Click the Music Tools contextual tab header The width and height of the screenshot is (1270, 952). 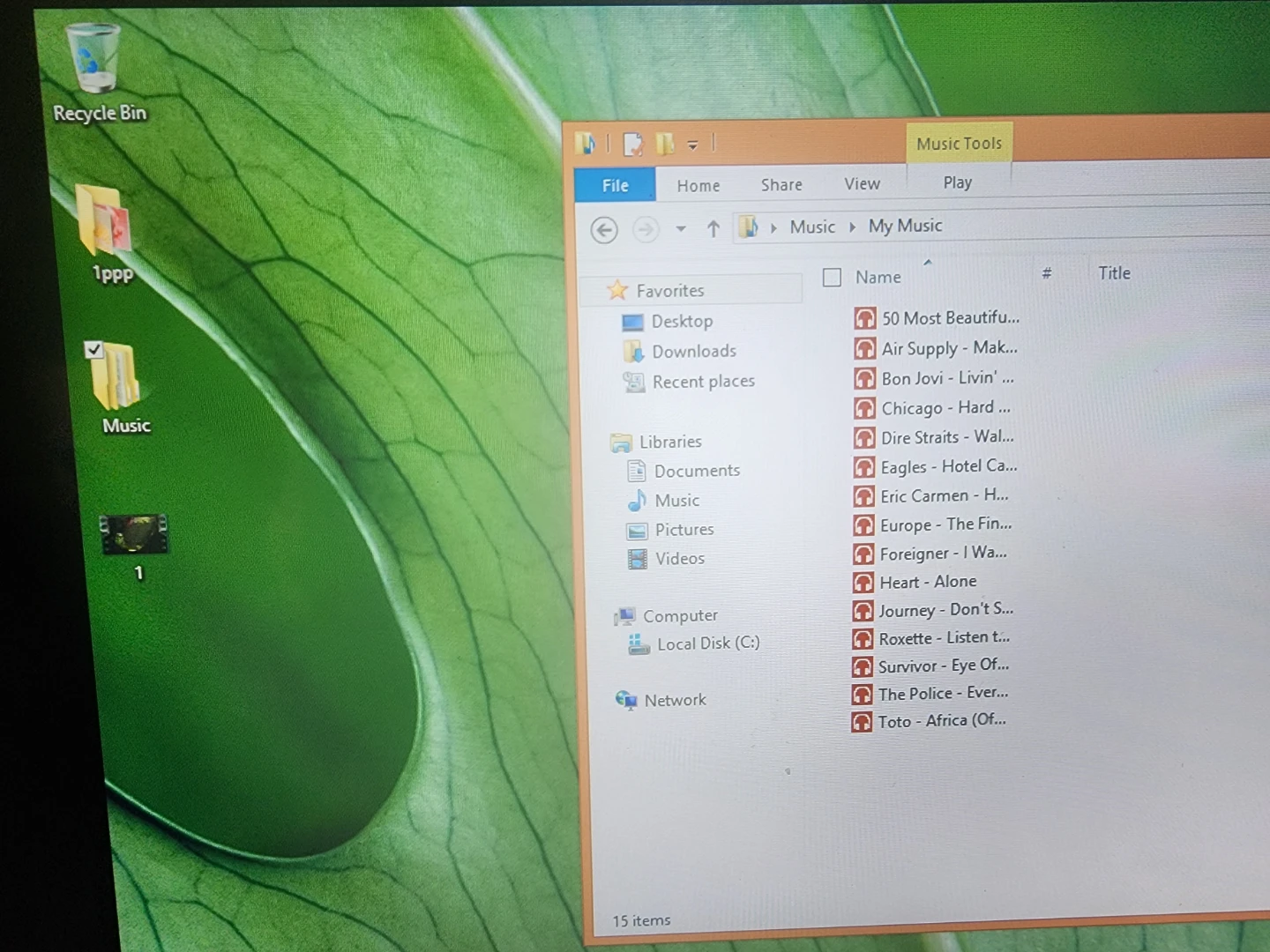(x=959, y=143)
